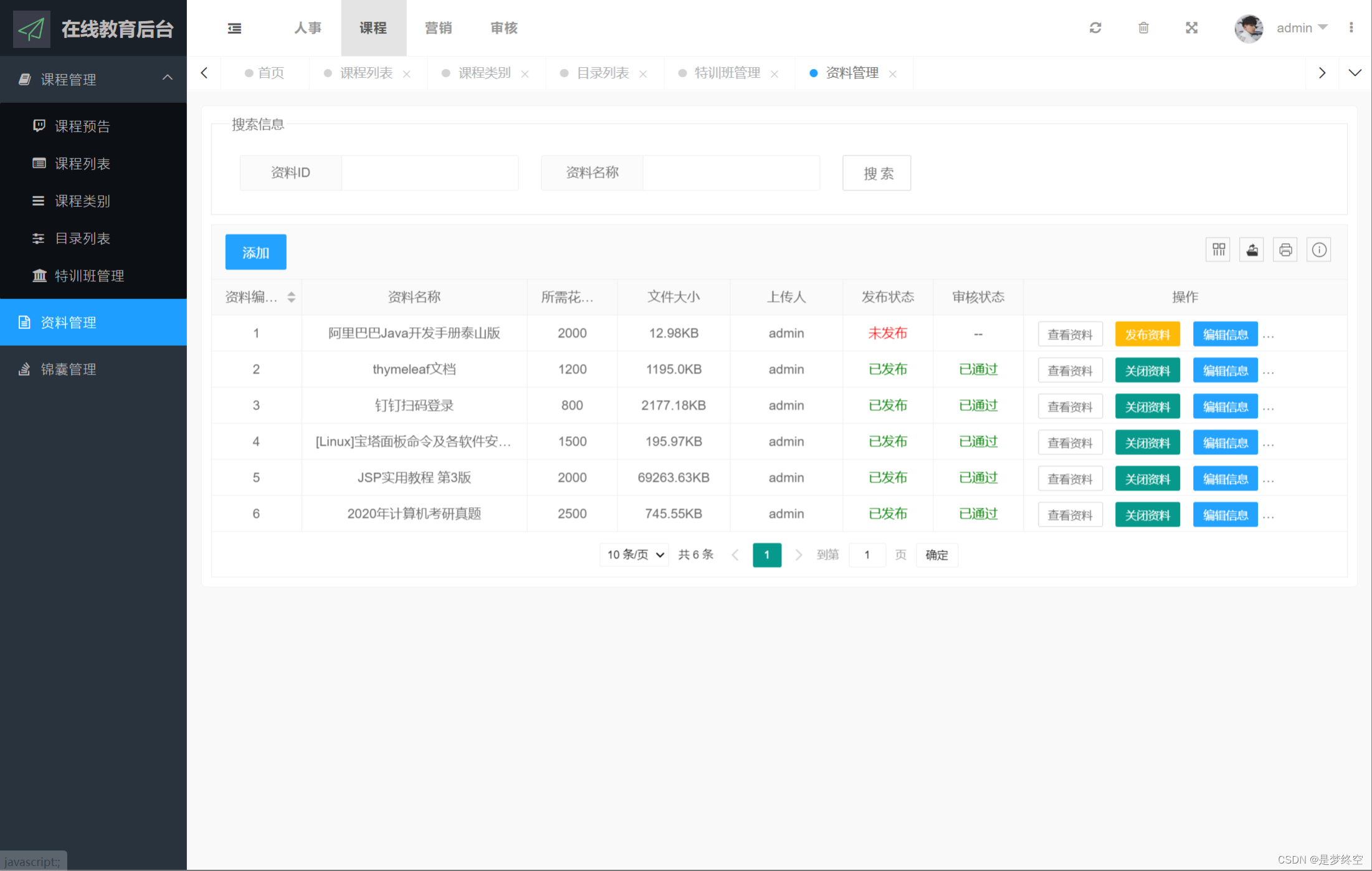Click the table export icon
Image resolution: width=1372 pixels, height=871 pixels.
1252,250
